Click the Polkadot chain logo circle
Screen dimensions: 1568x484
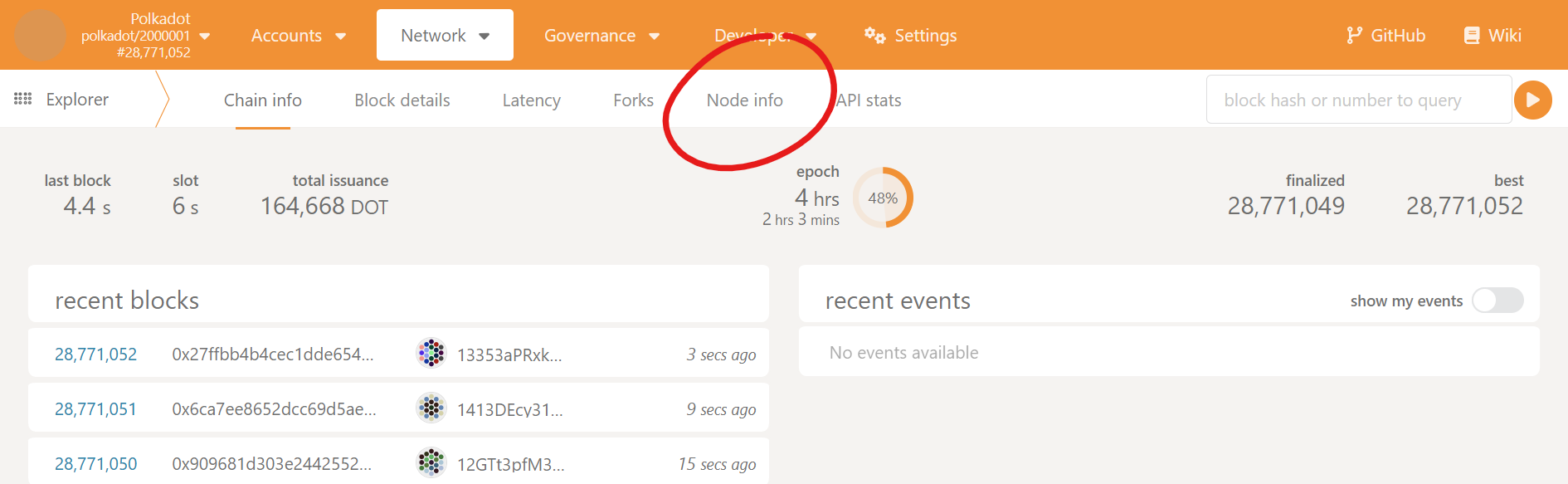click(x=41, y=35)
